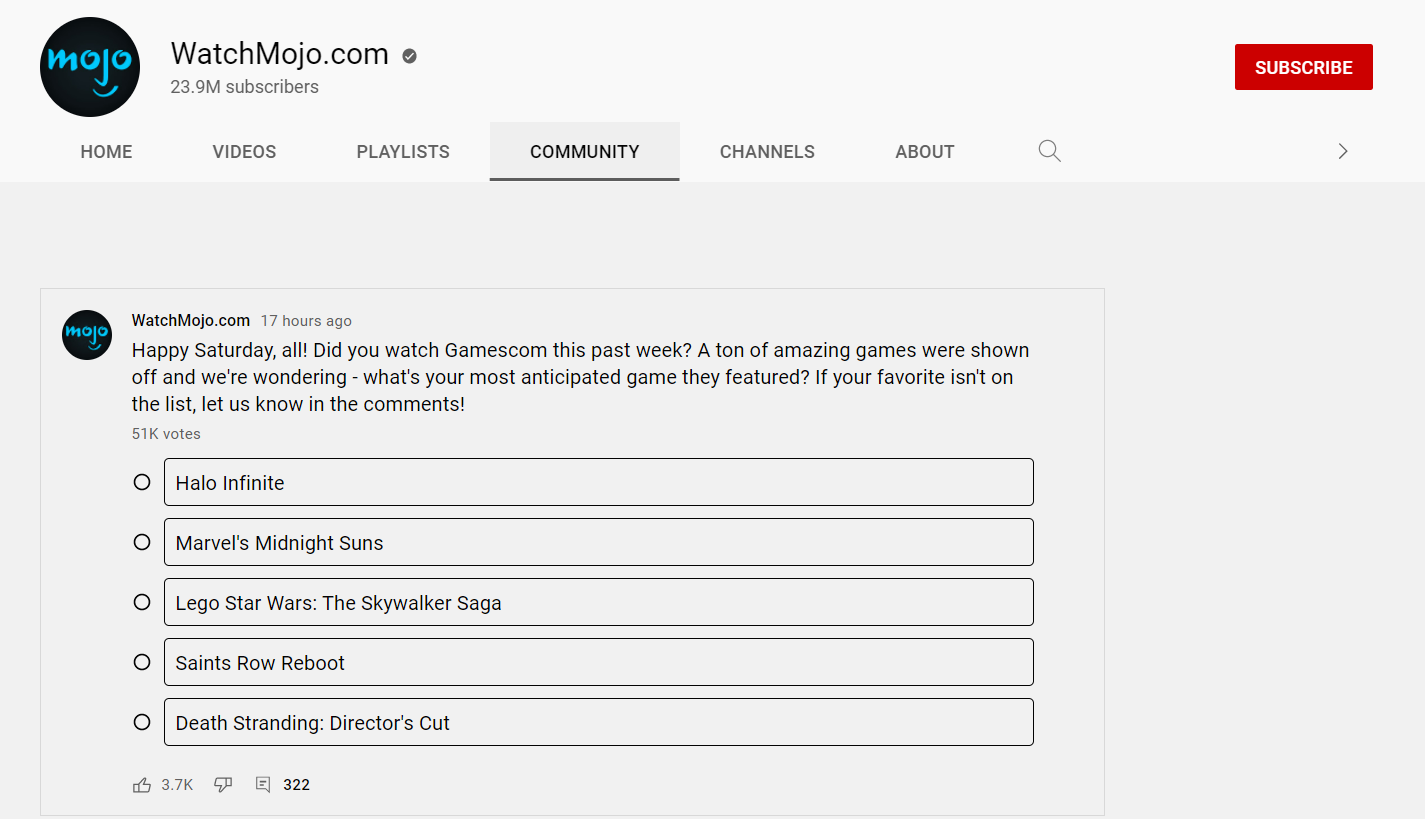Select the Marvel's Midnight Suns radio button

click(142, 542)
